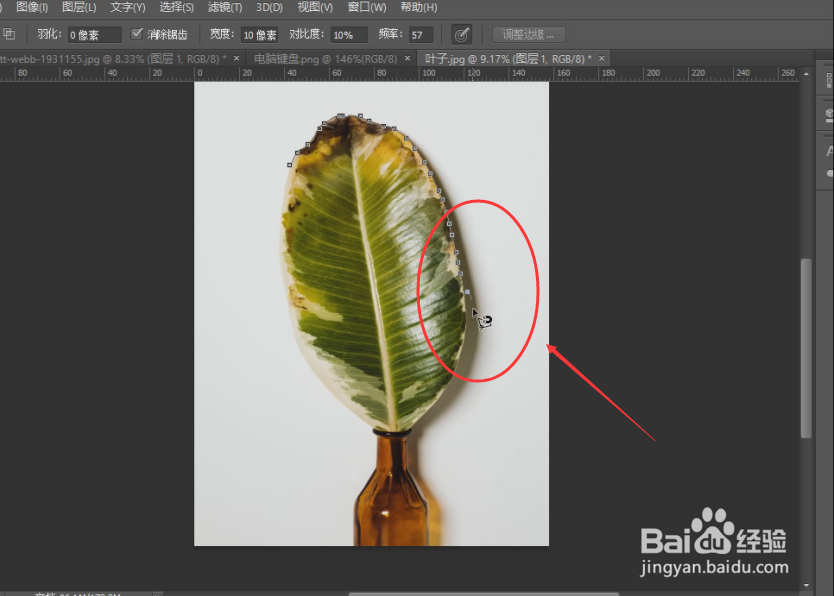This screenshot has height=596, width=834.
Task: Open the 文字(Y) menu
Action: (128, 7)
